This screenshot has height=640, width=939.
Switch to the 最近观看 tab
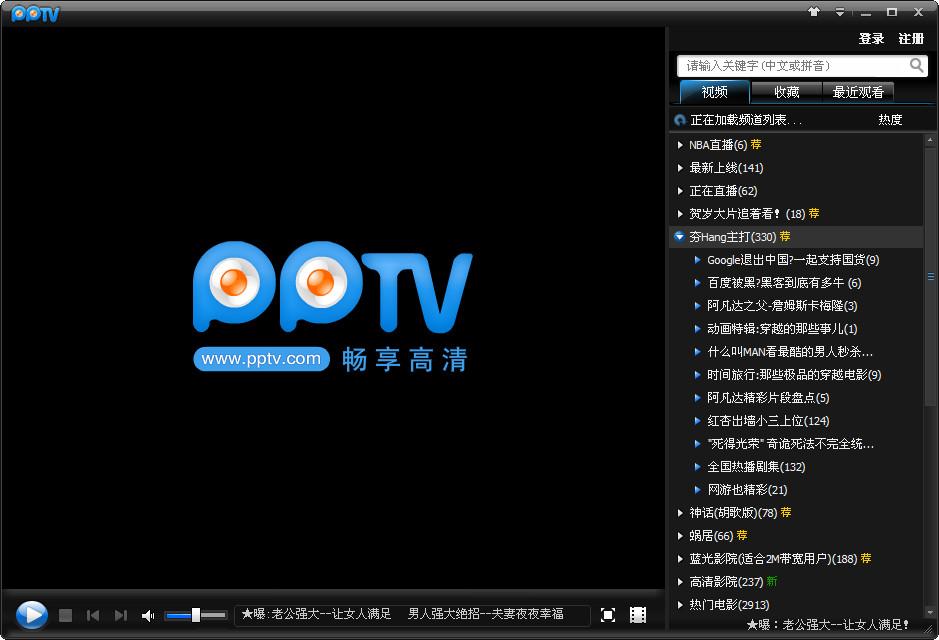pyautogui.click(x=857, y=91)
